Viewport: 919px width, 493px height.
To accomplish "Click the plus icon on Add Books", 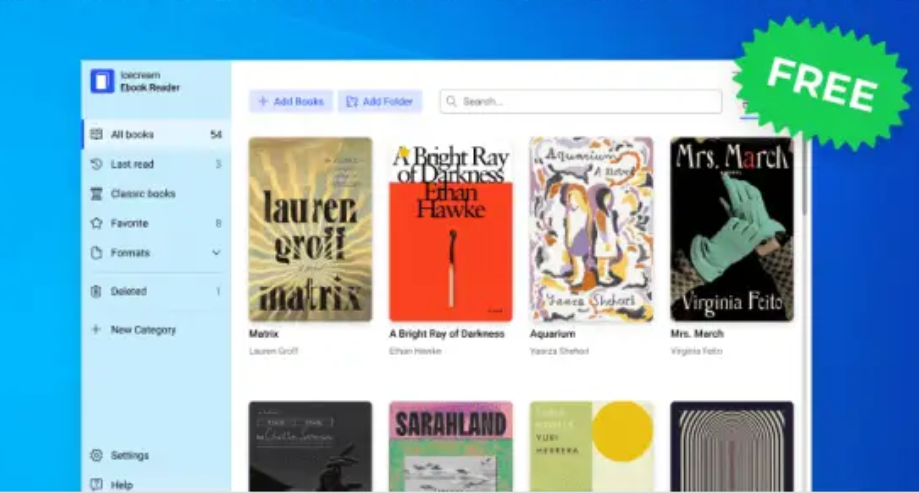I will coord(263,101).
